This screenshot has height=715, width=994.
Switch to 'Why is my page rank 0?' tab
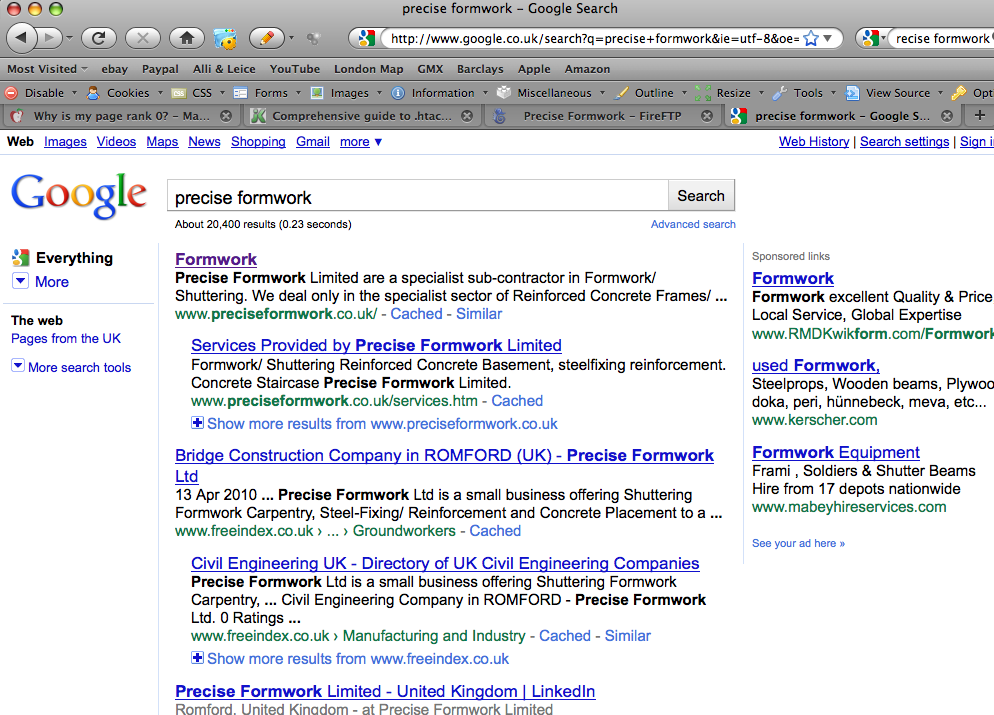120,116
